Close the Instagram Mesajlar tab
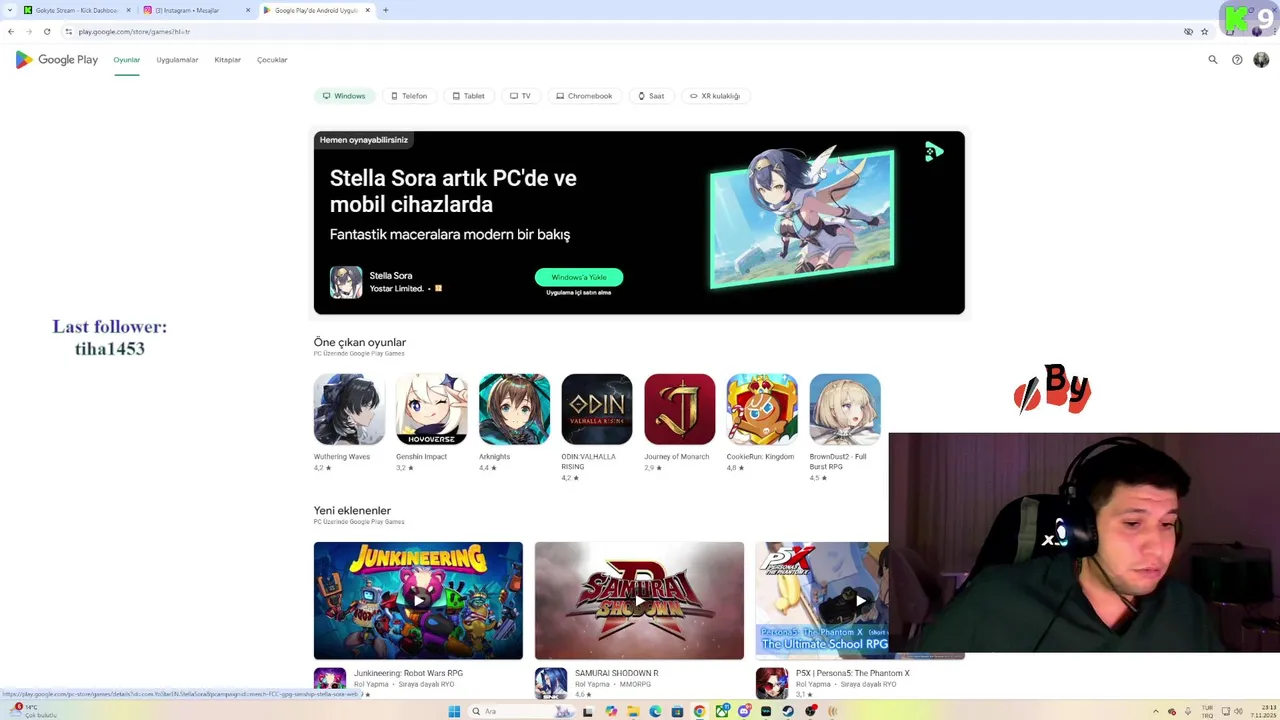This screenshot has height=720, width=1280. (x=248, y=10)
